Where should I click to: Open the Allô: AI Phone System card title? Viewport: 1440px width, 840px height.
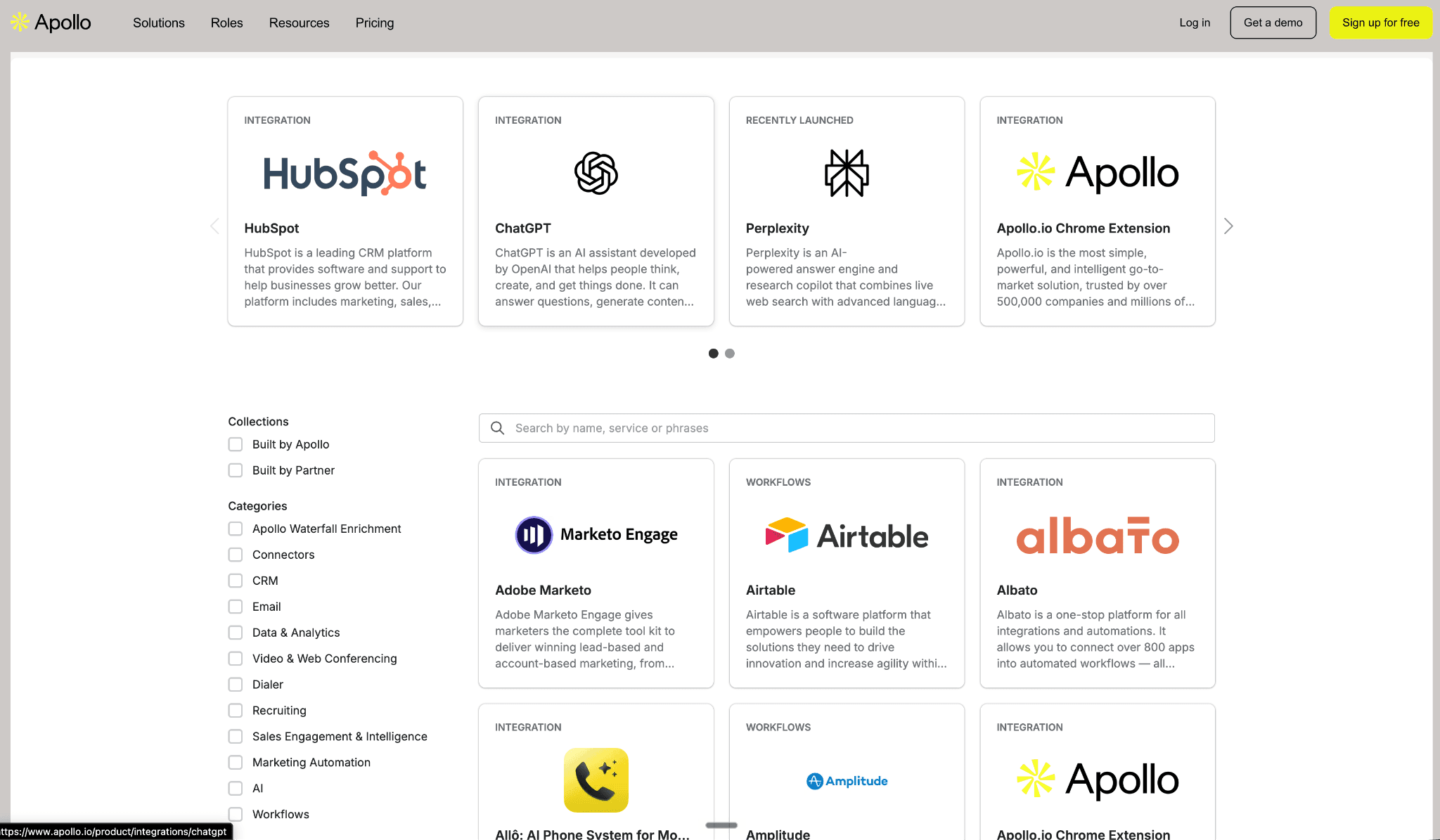(592, 834)
